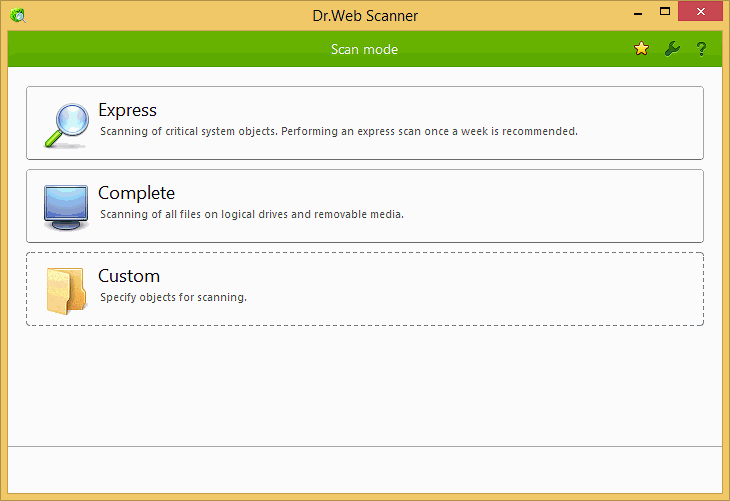Click the Express scan description about critical objects
The image size is (730, 501).
[x=339, y=131]
